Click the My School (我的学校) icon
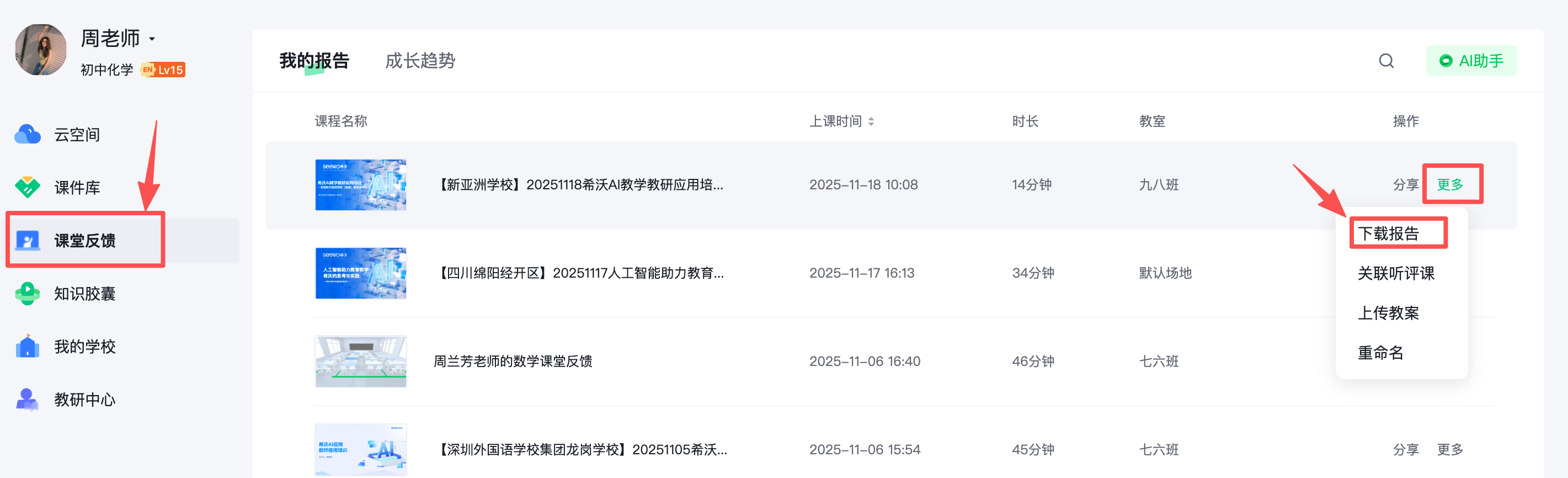 tap(28, 347)
